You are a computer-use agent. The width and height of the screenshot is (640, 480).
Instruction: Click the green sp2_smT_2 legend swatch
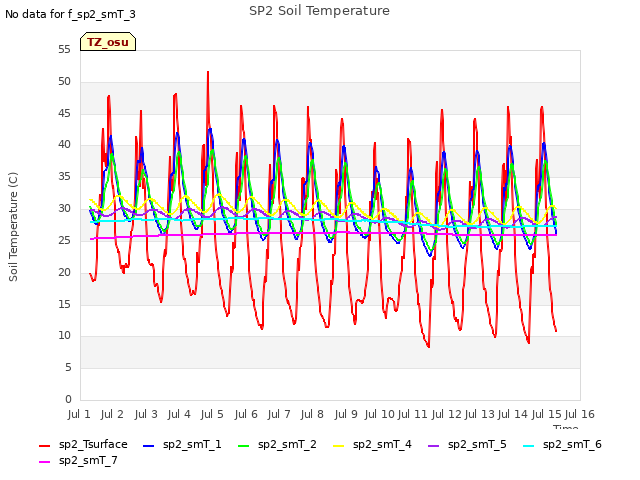tap(243, 446)
